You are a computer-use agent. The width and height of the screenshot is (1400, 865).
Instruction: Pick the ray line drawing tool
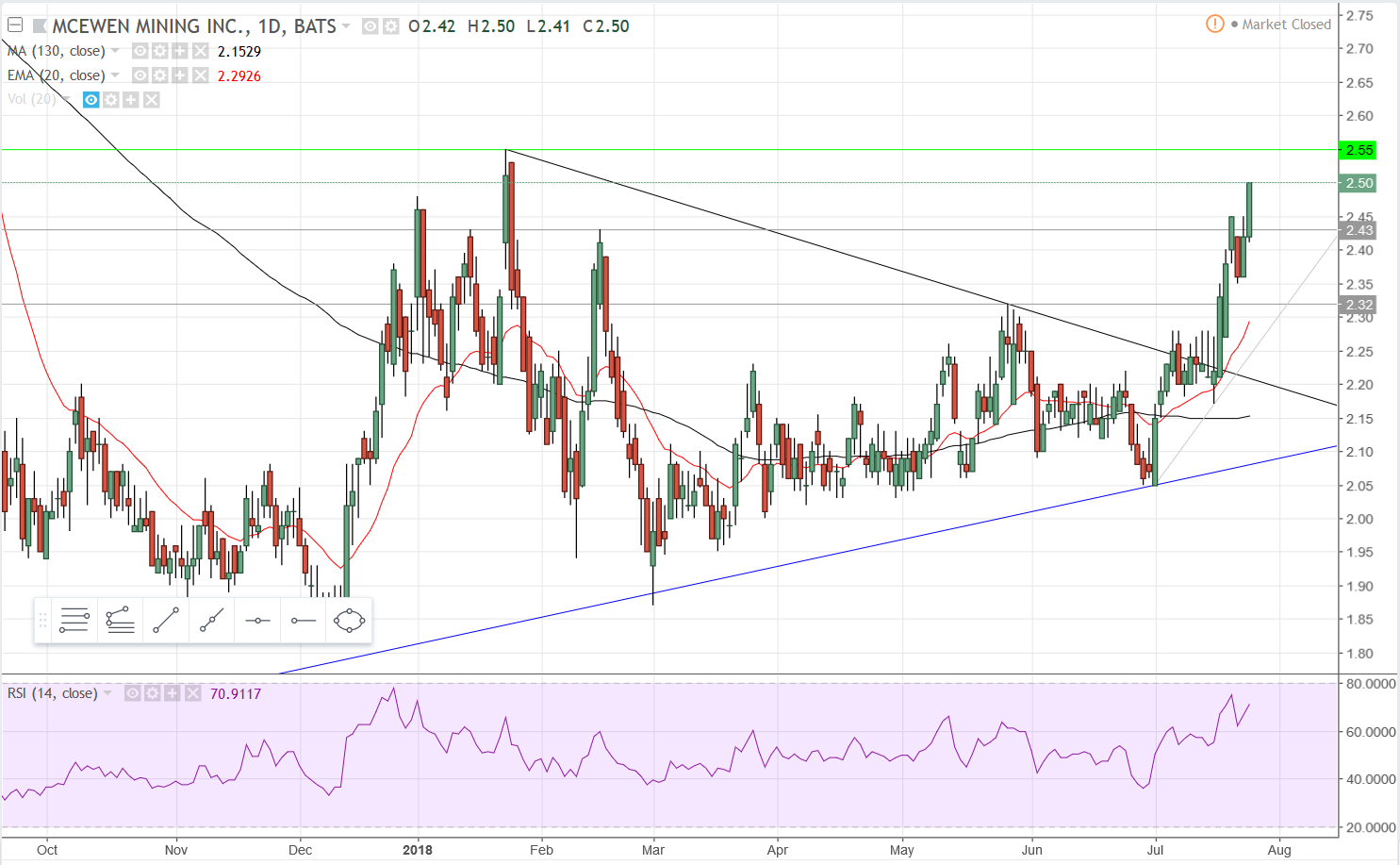click(211, 620)
